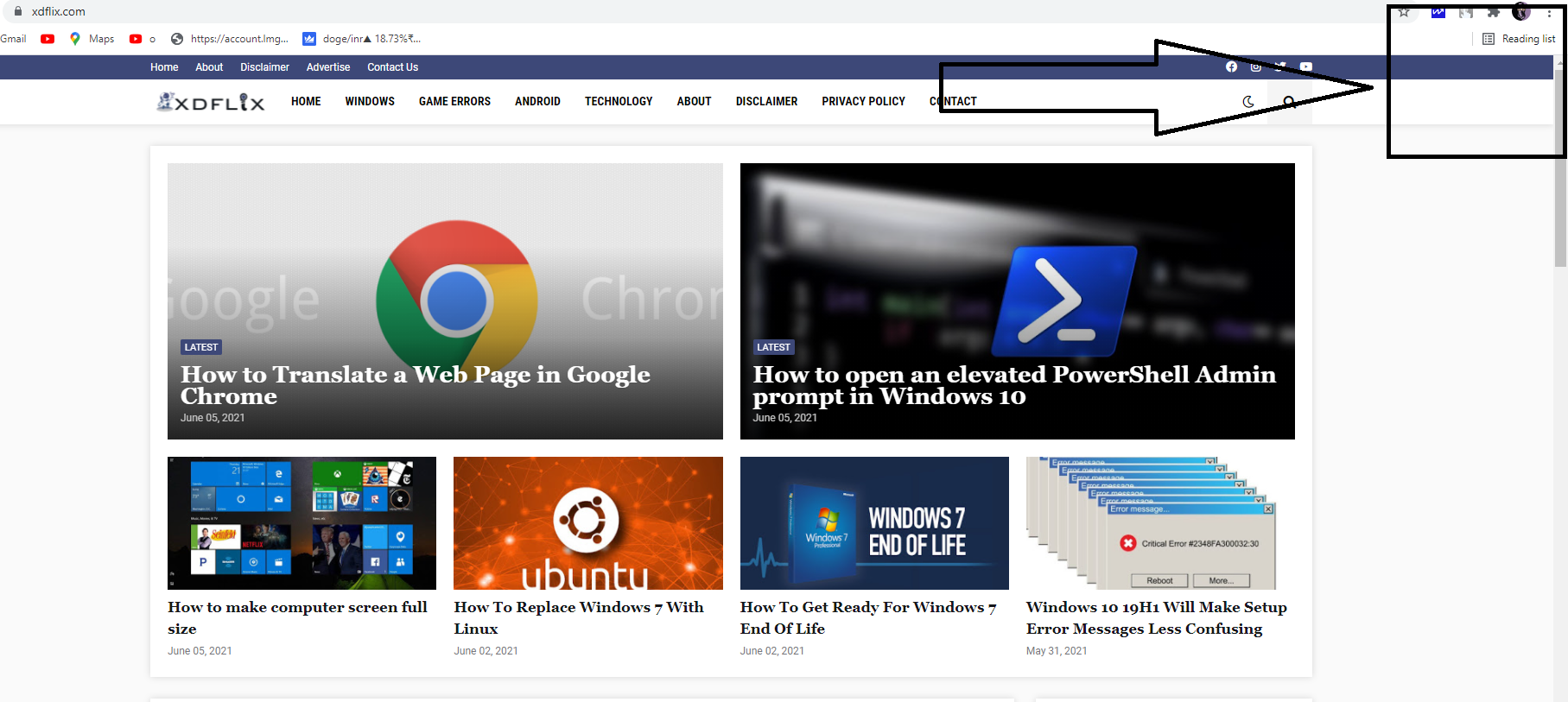Open the Windows start screen thumbnail
Viewport: 1568px width, 702px height.
[302, 523]
